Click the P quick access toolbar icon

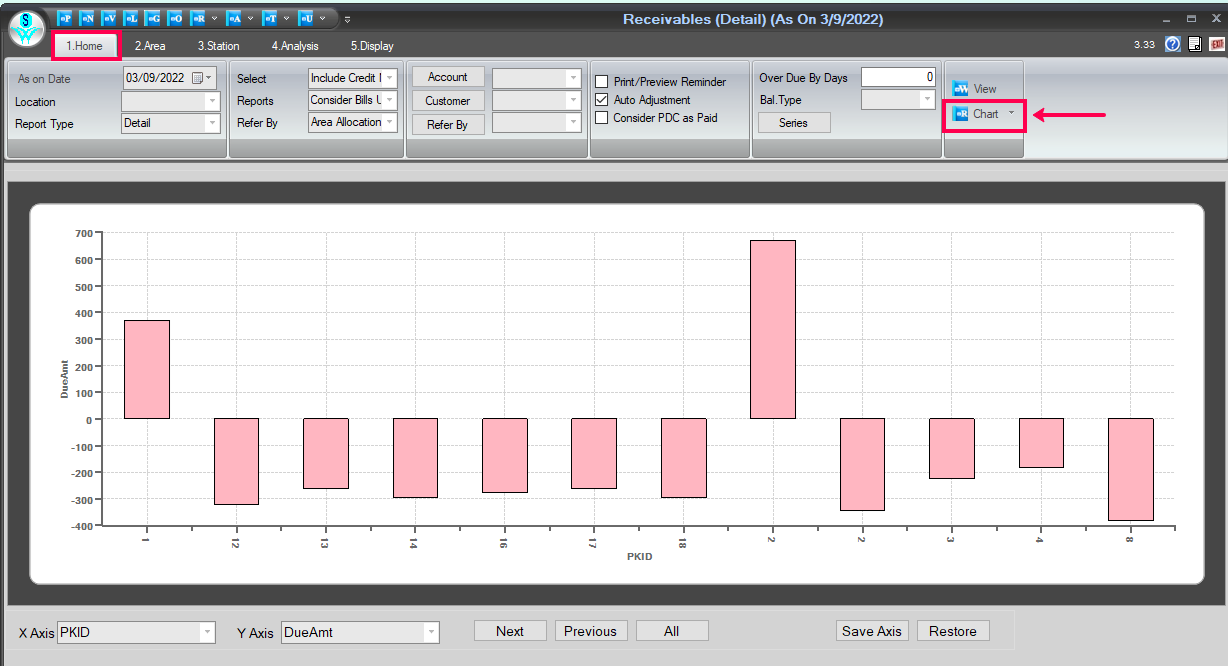[65, 18]
